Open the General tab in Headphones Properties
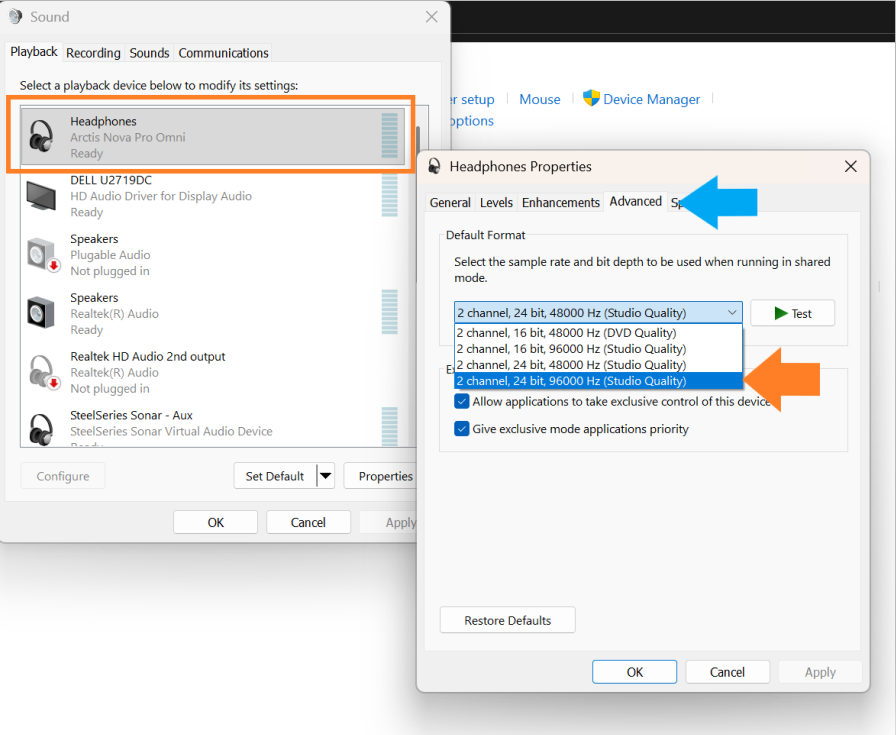 coord(450,202)
